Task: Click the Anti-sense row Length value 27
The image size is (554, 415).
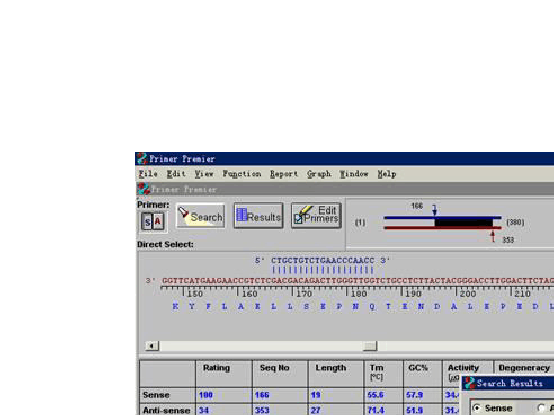Action: click(316, 410)
